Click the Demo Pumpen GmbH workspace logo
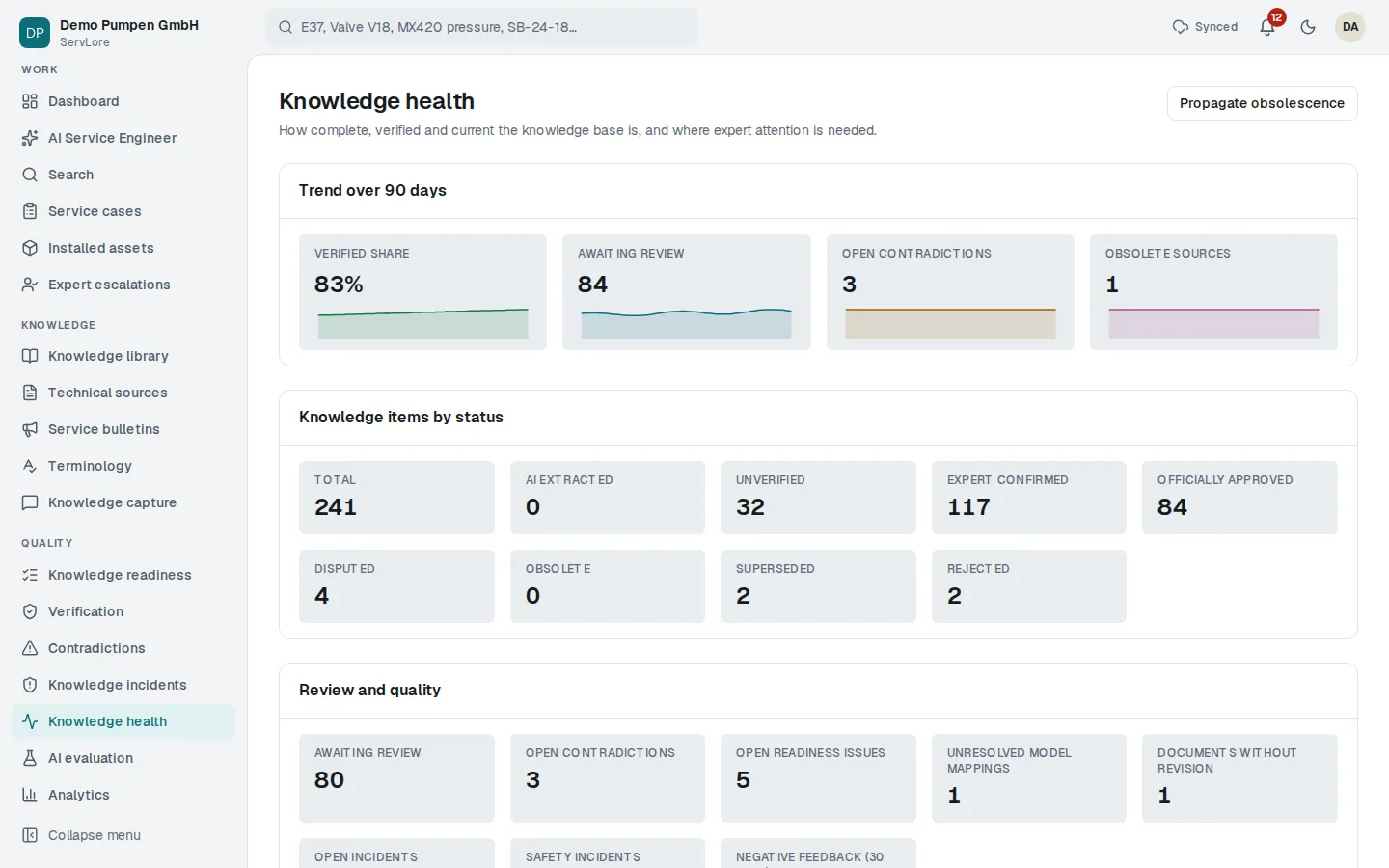The height and width of the screenshot is (868, 1389). click(x=35, y=33)
